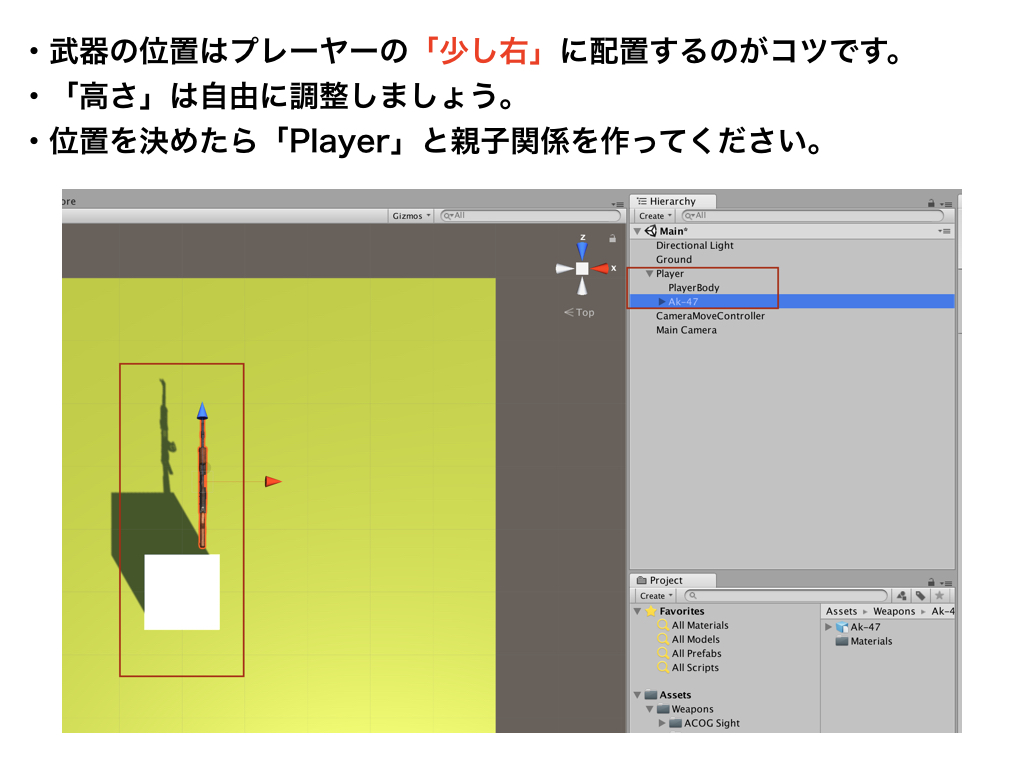Click the All Prefabs search icon

pos(663,653)
